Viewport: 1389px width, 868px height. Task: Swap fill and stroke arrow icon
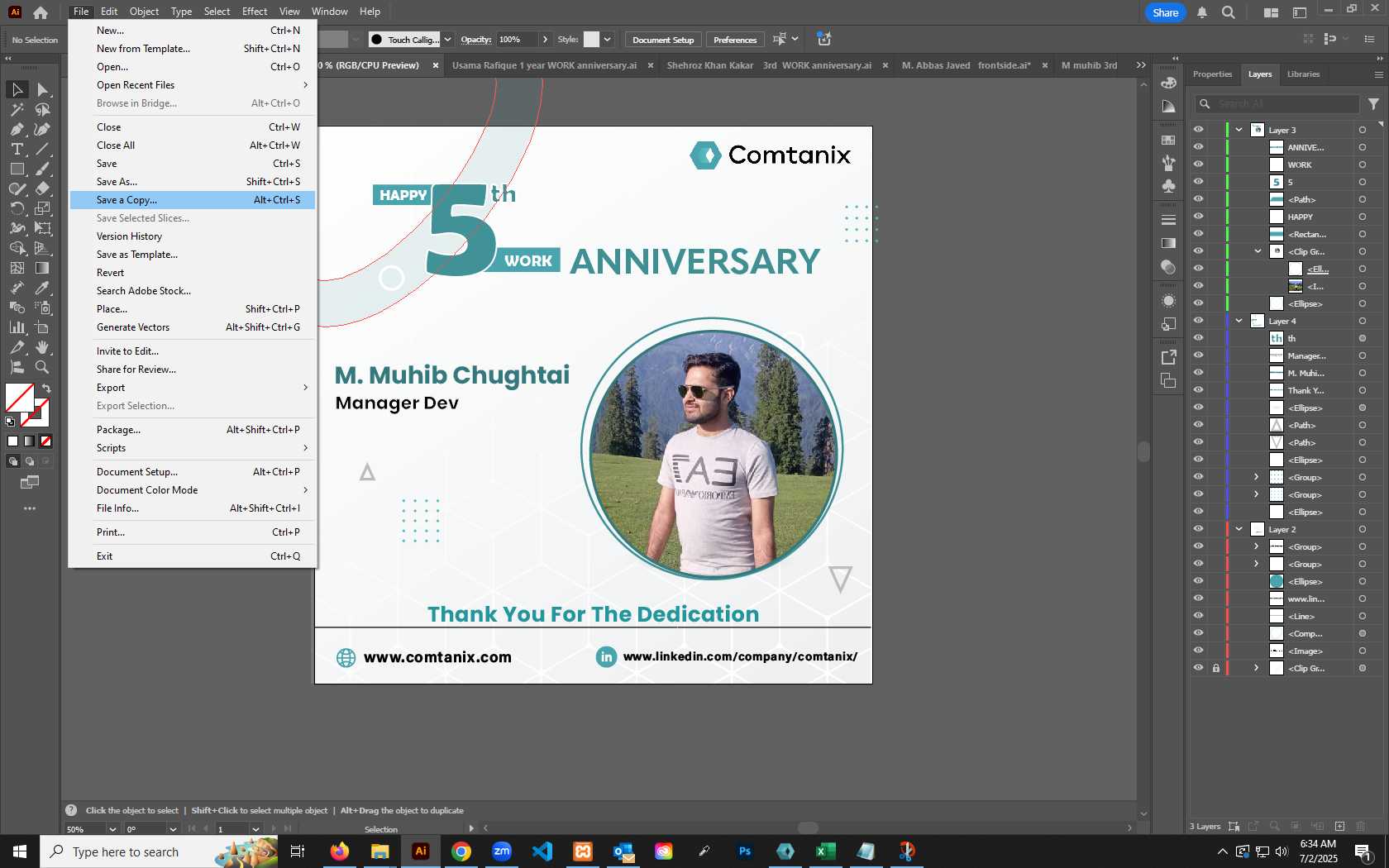coord(46,388)
